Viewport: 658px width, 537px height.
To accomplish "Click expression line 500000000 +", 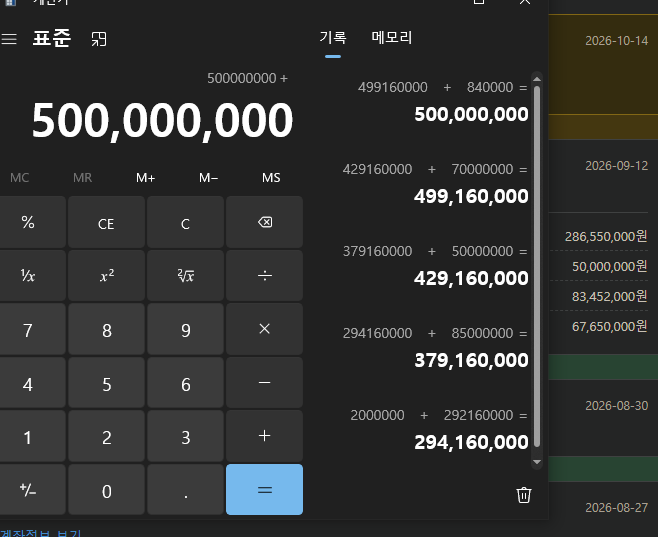I will [248, 78].
